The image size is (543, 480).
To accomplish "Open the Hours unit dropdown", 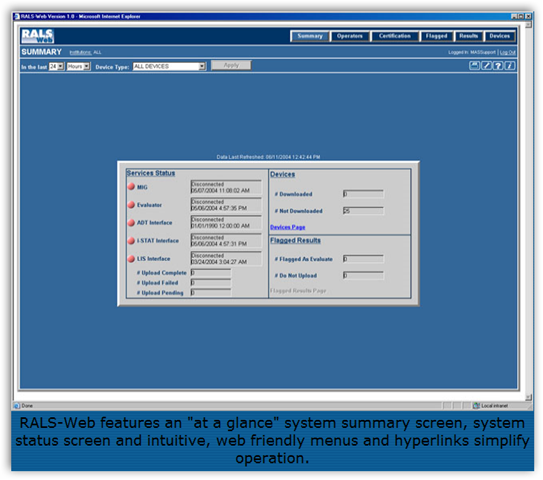I will (79, 66).
